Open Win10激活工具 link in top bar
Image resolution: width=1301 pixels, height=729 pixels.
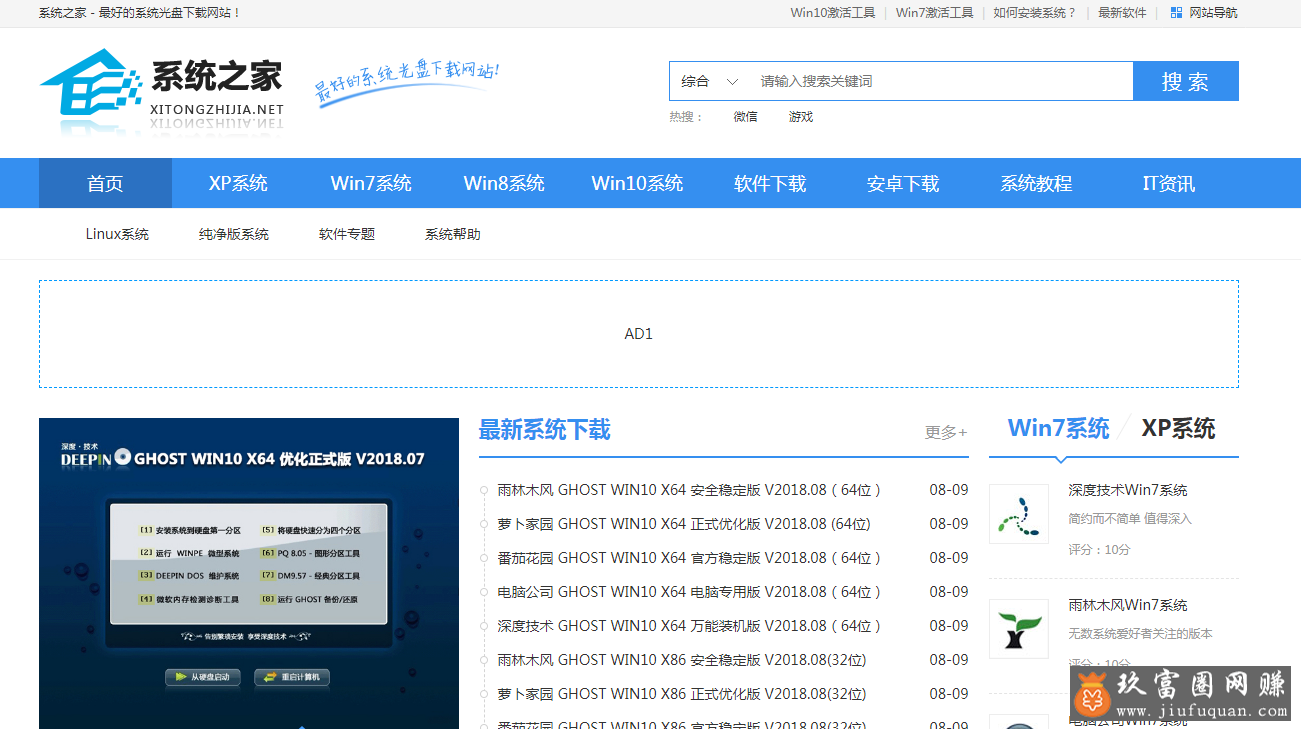(832, 13)
